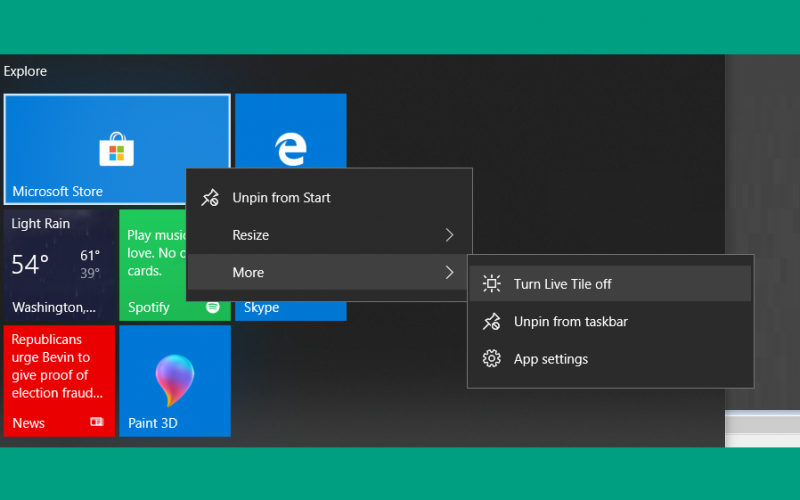800x500 pixels.
Task: Click the 'Microsoft Store' tile label
Action: 58,191
